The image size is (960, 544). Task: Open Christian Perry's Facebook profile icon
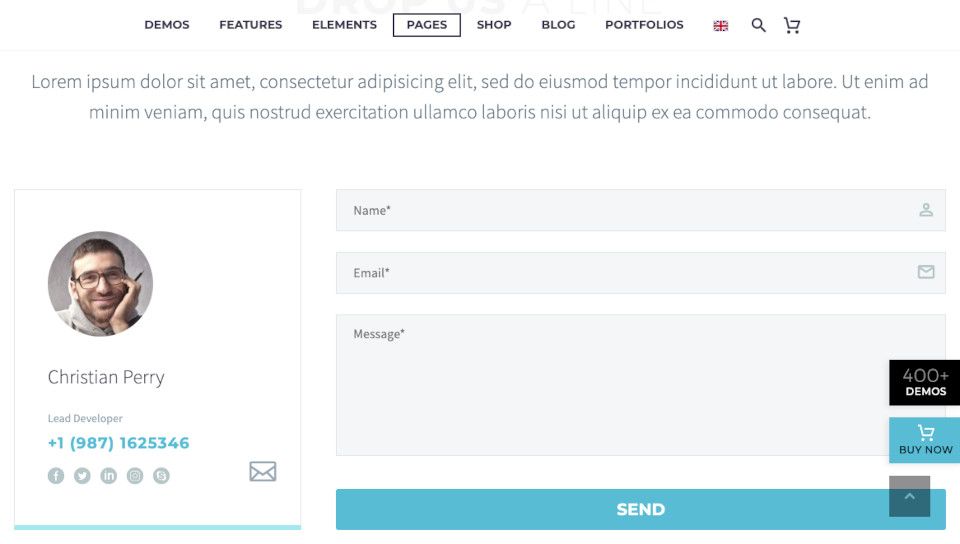pyautogui.click(x=56, y=475)
